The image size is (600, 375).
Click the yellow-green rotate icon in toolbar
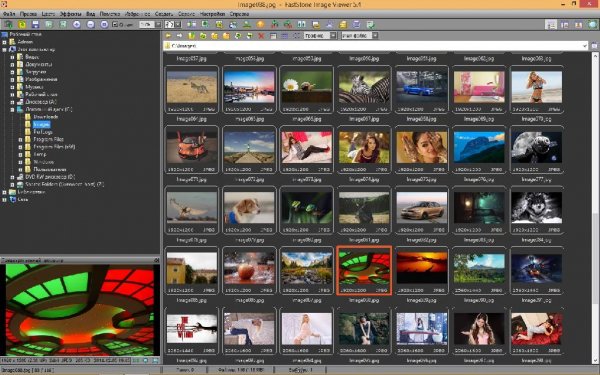pos(22,24)
